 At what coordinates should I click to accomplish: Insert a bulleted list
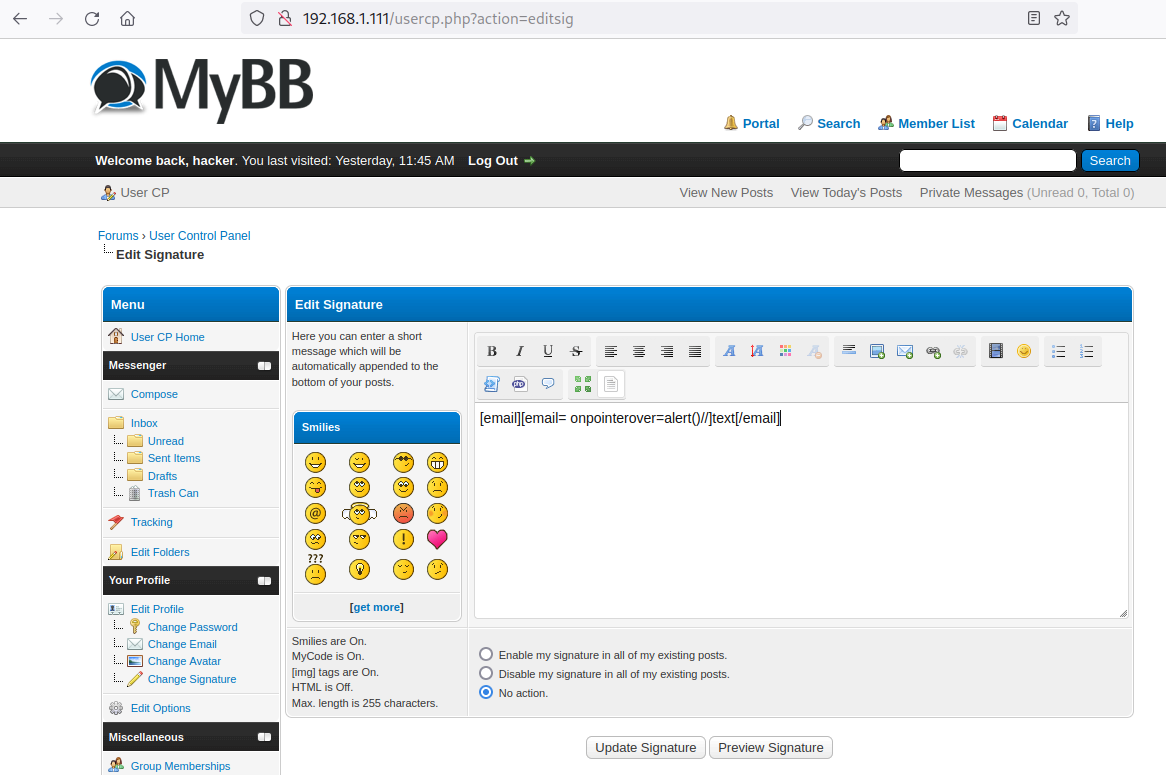click(1059, 351)
